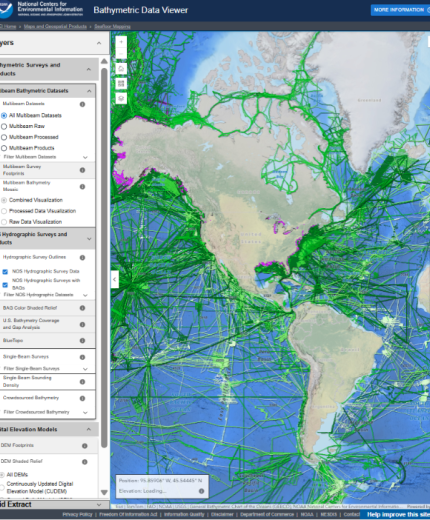Toggle the BlueTopo layer row
This screenshot has height=520, width=430.
[47, 341]
